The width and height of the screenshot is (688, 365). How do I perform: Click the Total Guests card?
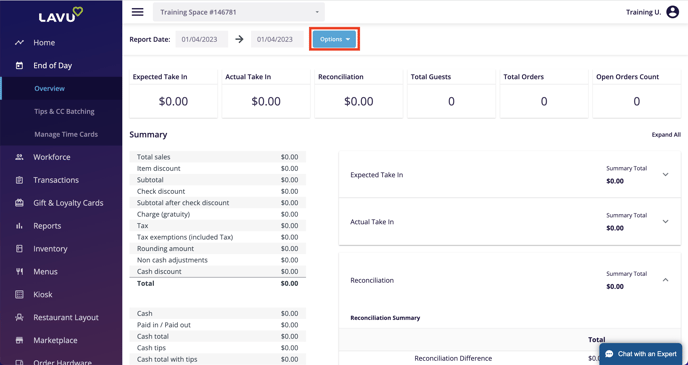[x=451, y=94]
